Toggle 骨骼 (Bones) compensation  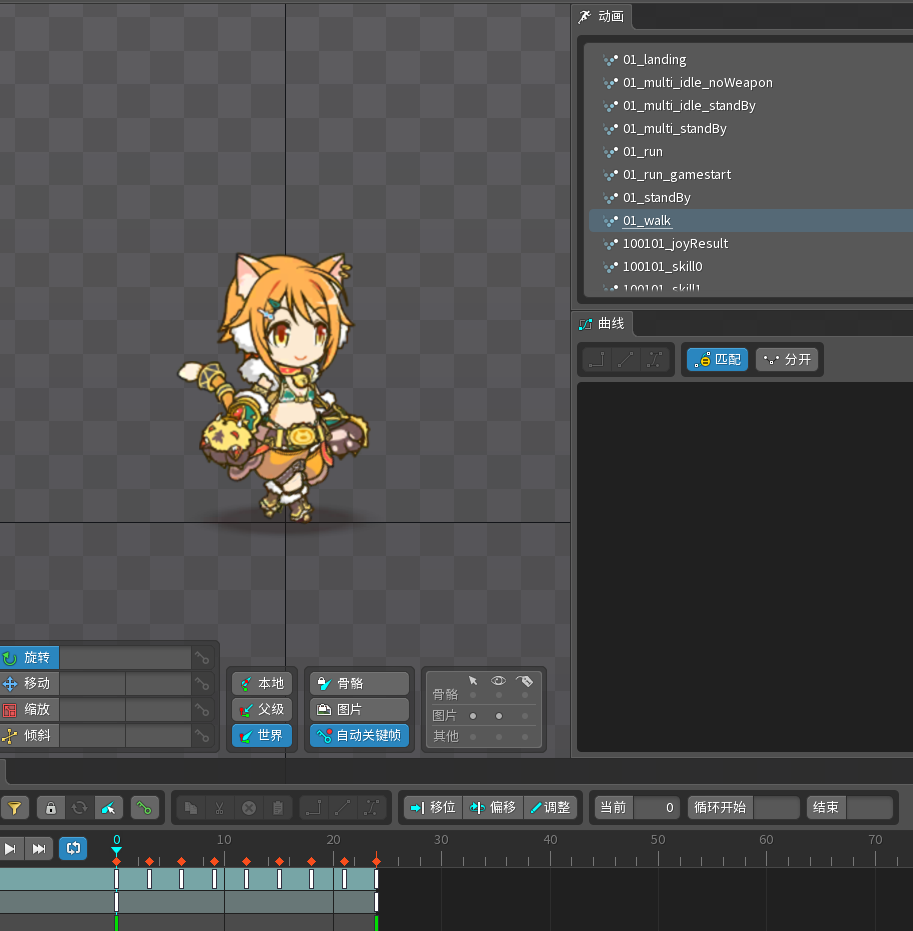[359, 683]
